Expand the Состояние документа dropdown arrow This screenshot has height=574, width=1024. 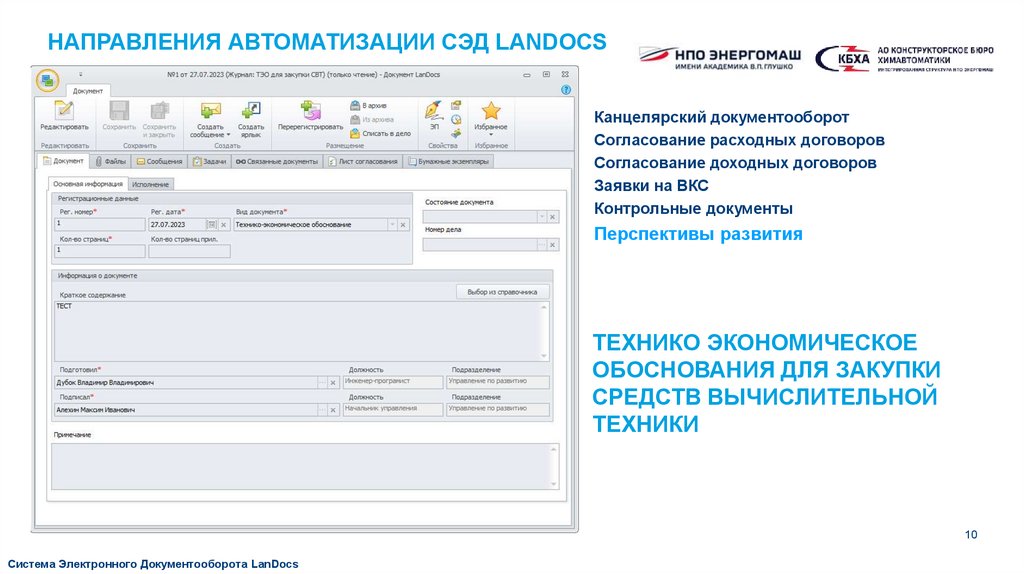pos(541,217)
